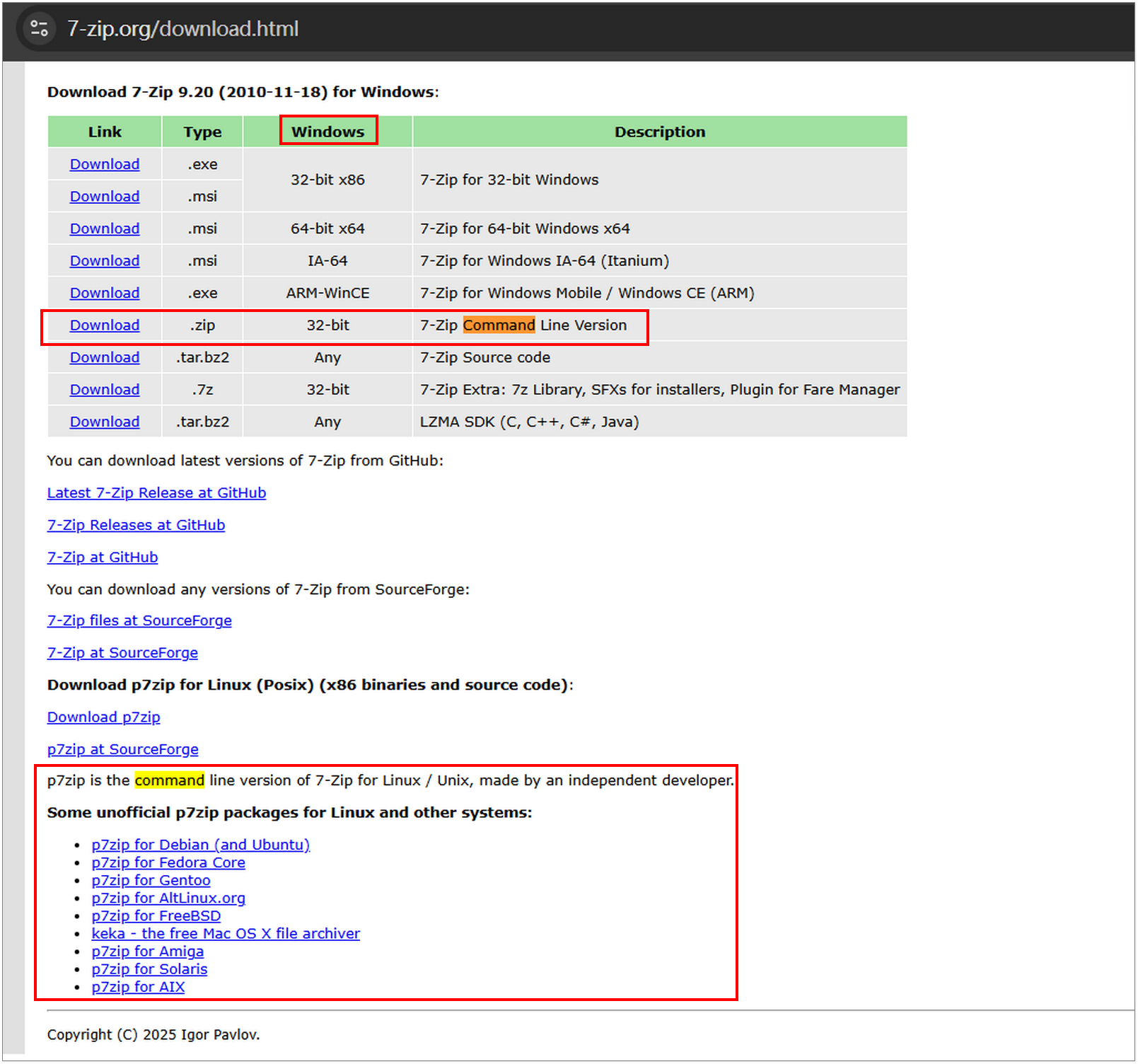This screenshot has width=1138, height=1064.
Task: Open 7-Zip Releases at GitHub link
Action: [136, 525]
